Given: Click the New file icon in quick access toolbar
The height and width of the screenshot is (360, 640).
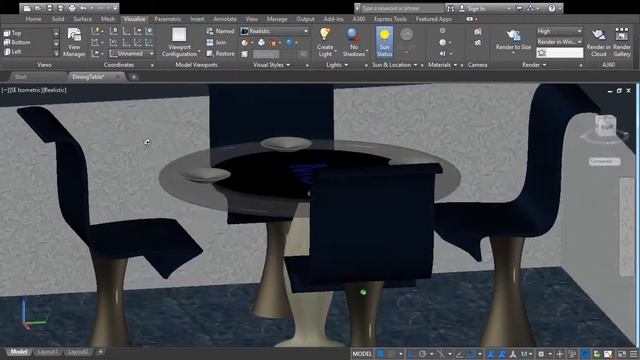Looking at the screenshot, I should point(27,8).
